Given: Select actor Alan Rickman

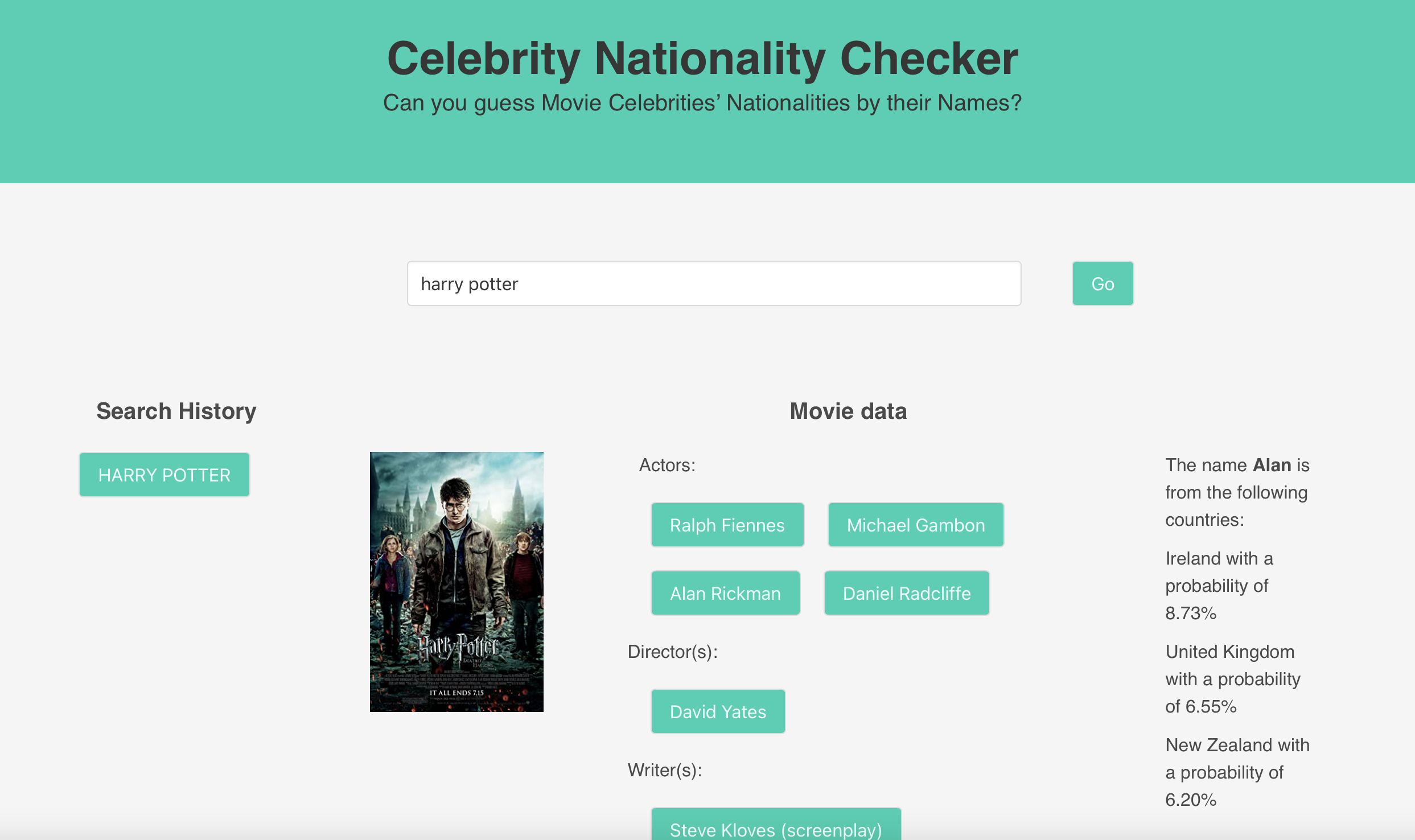Looking at the screenshot, I should click(x=725, y=593).
